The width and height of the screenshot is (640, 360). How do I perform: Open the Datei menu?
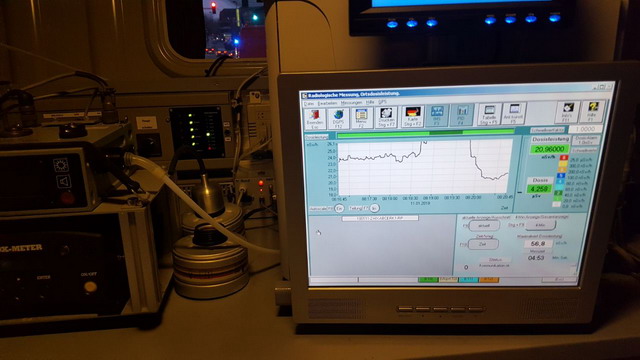(x=309, y=104)
